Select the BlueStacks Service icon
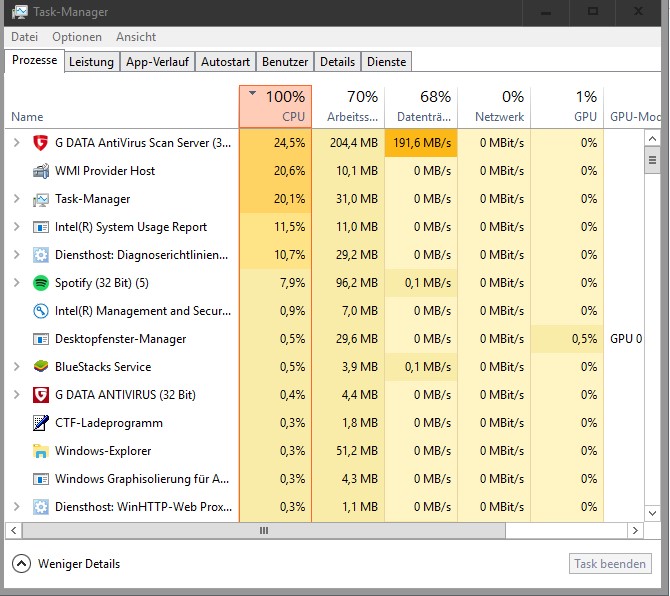The width and height of the screenshot is (670, 596). [41, 367]
